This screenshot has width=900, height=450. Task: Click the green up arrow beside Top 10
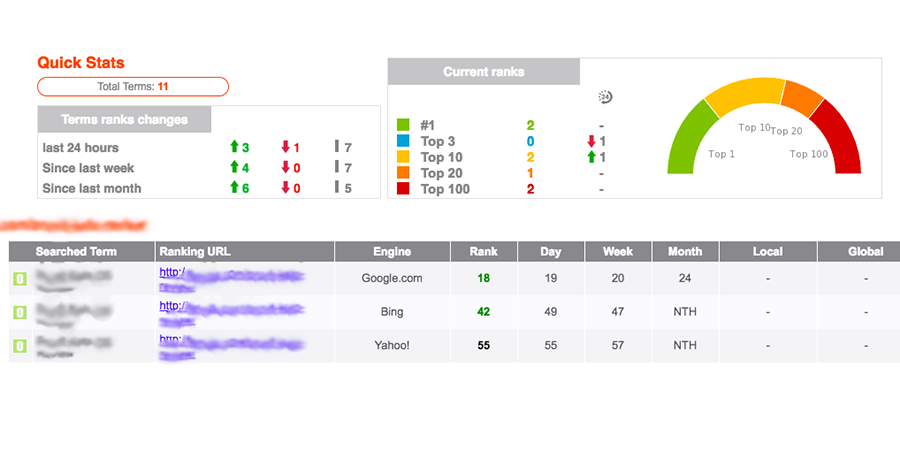click(591, 157)
